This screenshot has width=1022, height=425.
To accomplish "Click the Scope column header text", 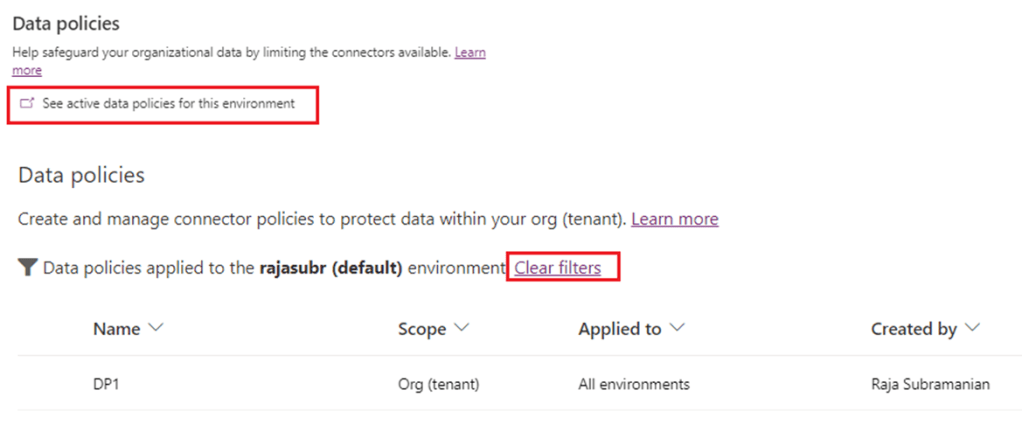I will (421, 329).
